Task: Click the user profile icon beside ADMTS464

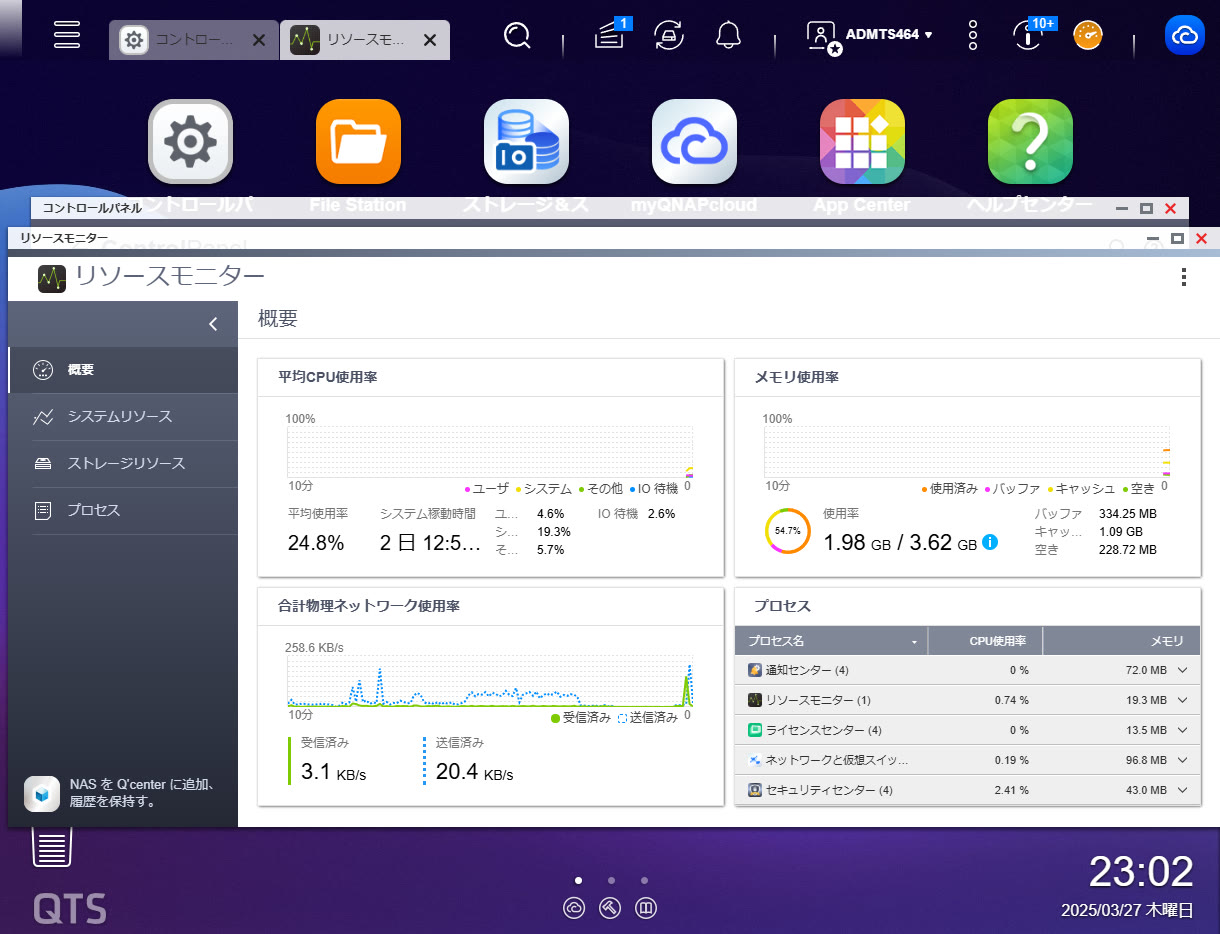Action: [823, 36]
